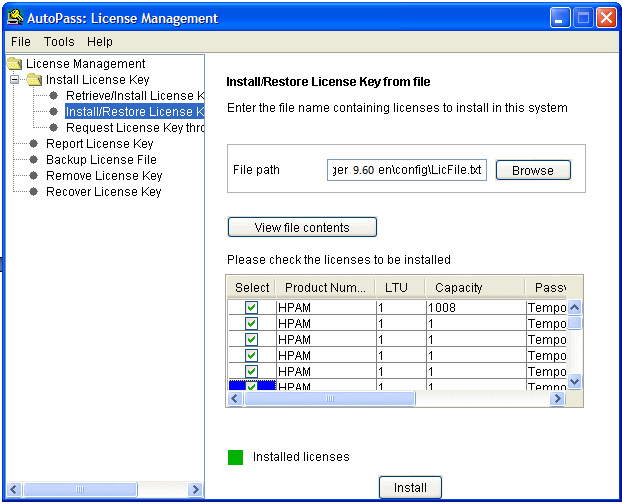Toggle checkbox in third HPAM license row
The width and height of the screenshot is (622, 504).
click(251, 339)
